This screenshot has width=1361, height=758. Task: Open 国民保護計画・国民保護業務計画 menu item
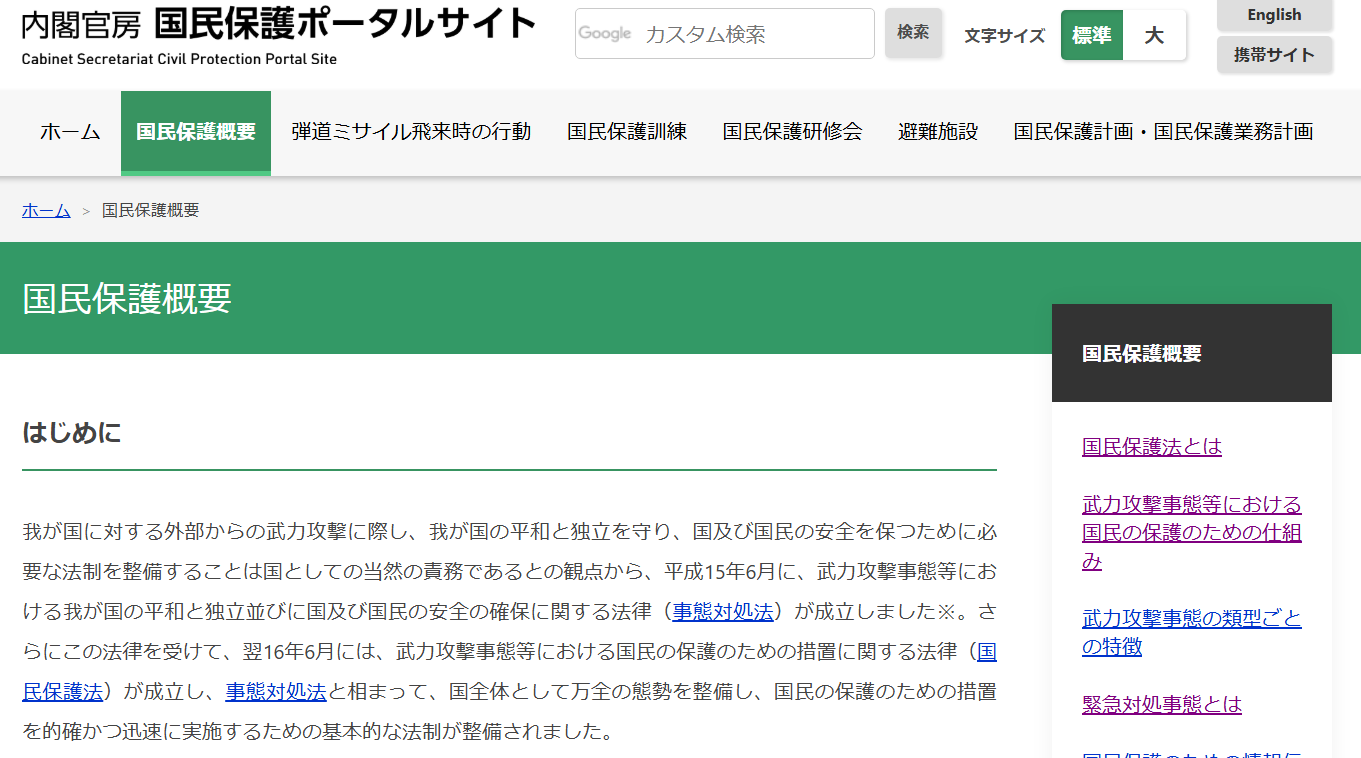(x=1163, y=132)
